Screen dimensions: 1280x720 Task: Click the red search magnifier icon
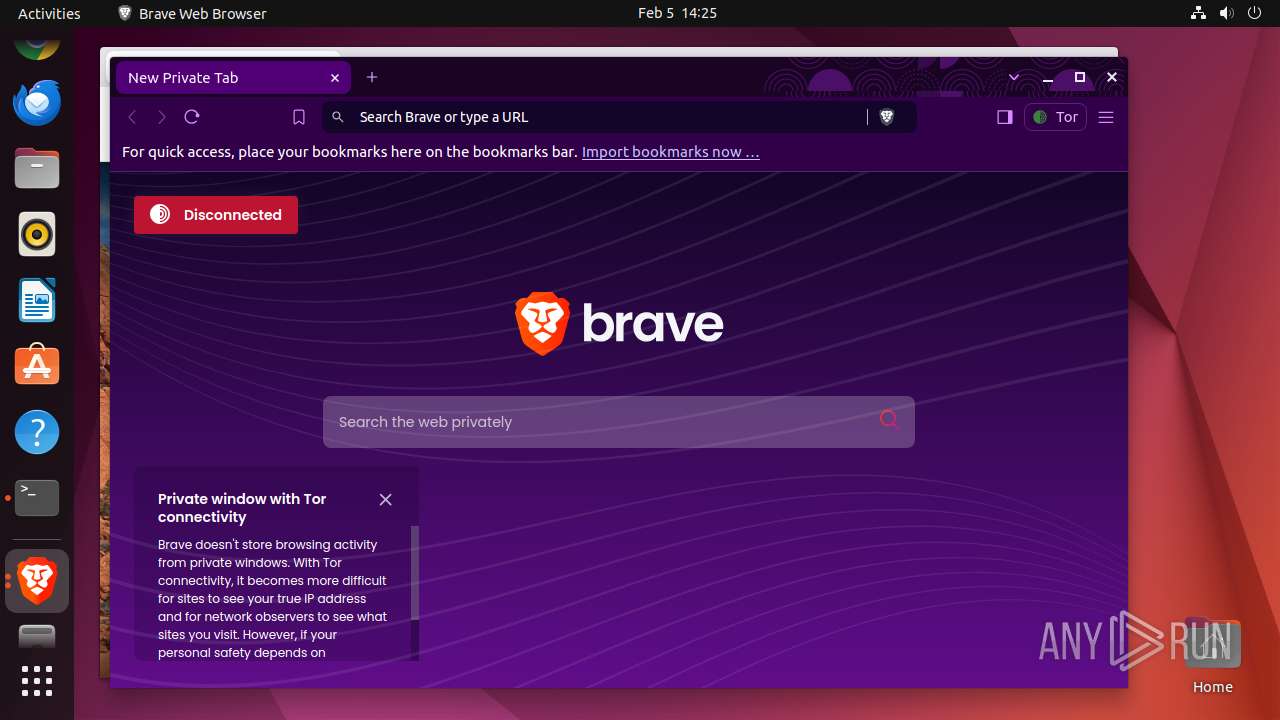[x=889, y=420]
